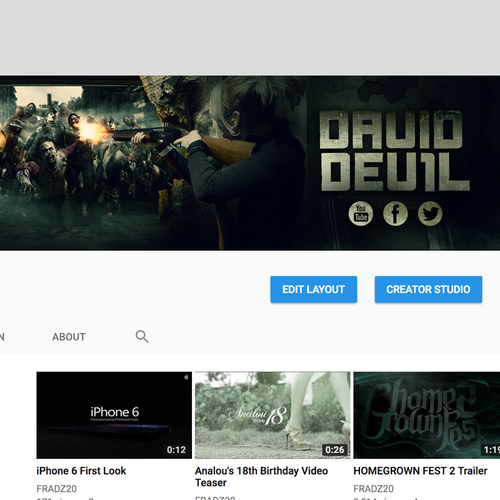Click the HOMEGROWN FEST 2 Trailer title

(x=420, y=471)
